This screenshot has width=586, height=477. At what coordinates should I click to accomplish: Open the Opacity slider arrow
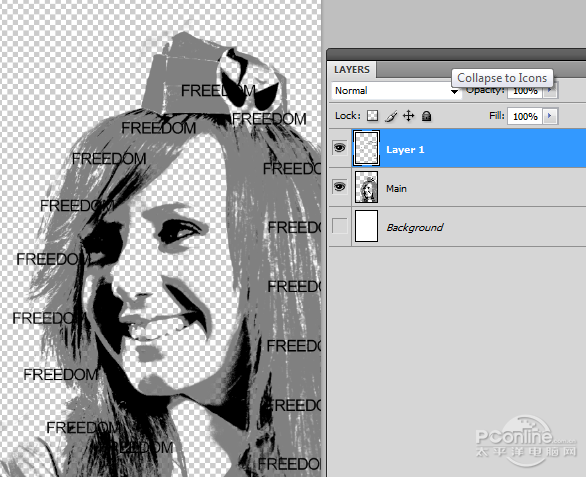click(x=550, y=90)
